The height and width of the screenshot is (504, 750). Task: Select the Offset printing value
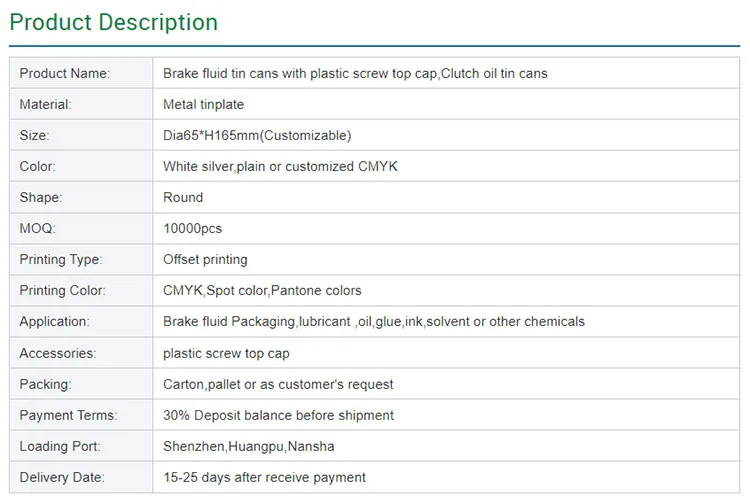point(205,259)
